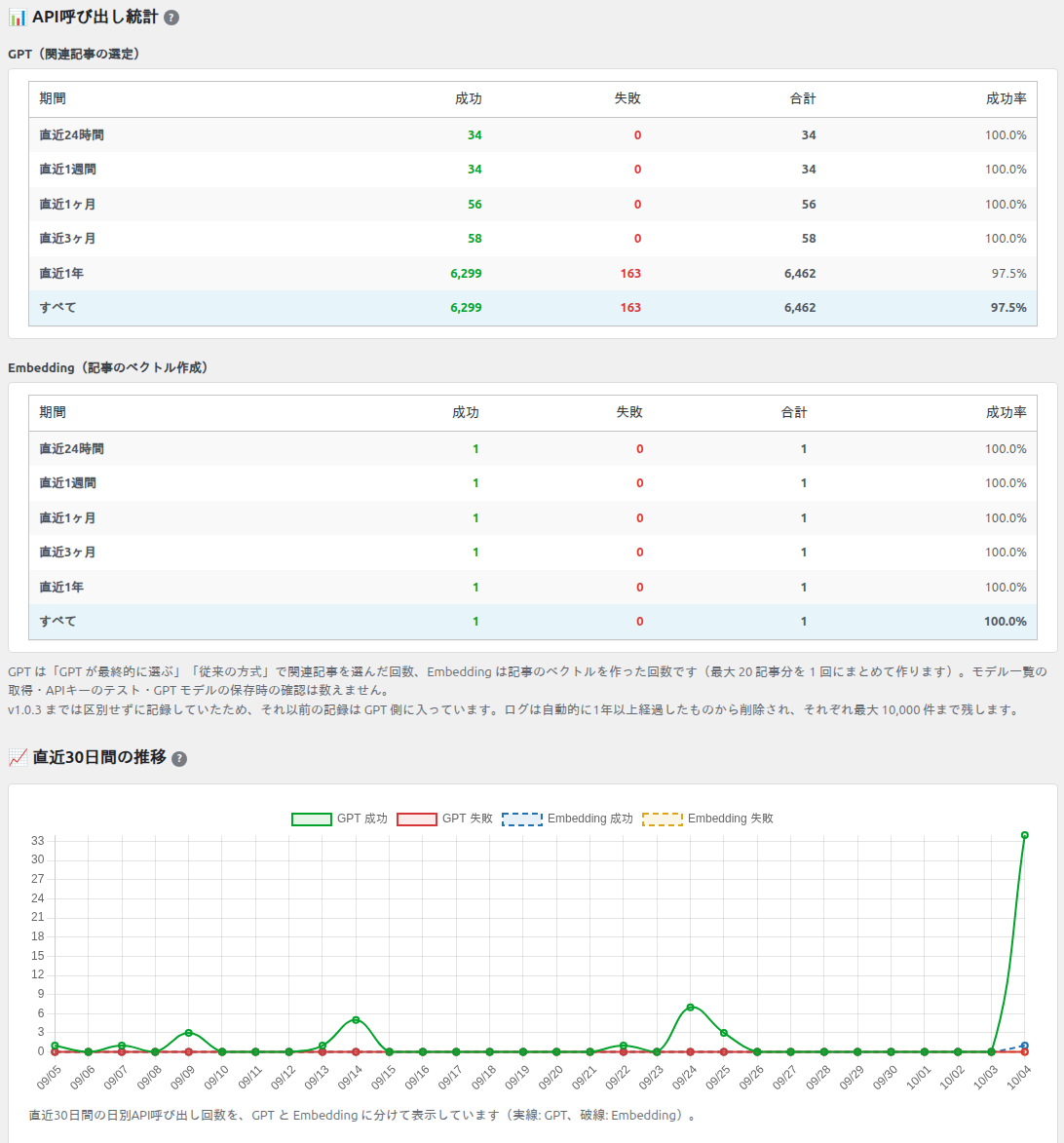Click red GPT 失敗 legend swatch

(x=417, y=819)
